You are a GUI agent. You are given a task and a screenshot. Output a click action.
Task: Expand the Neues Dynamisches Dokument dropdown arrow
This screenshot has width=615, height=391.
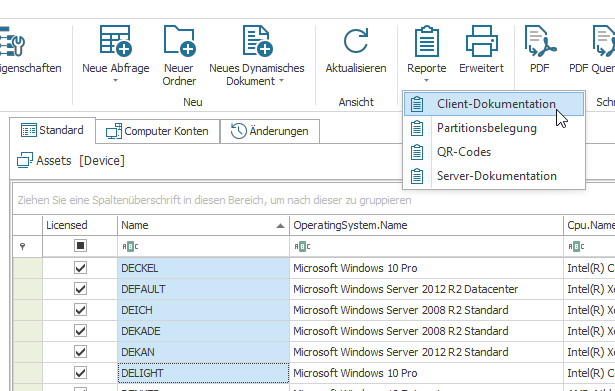point(281,81)
